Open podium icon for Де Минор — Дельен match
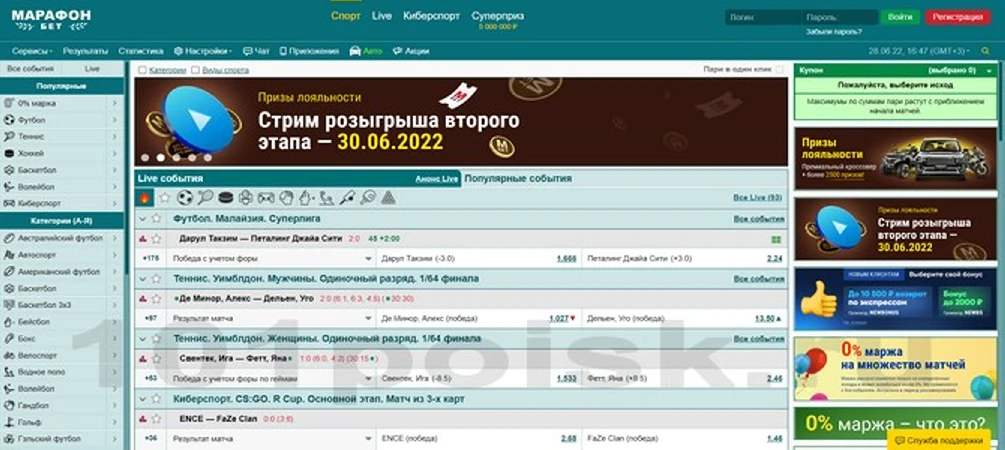 tap(143, 299)
